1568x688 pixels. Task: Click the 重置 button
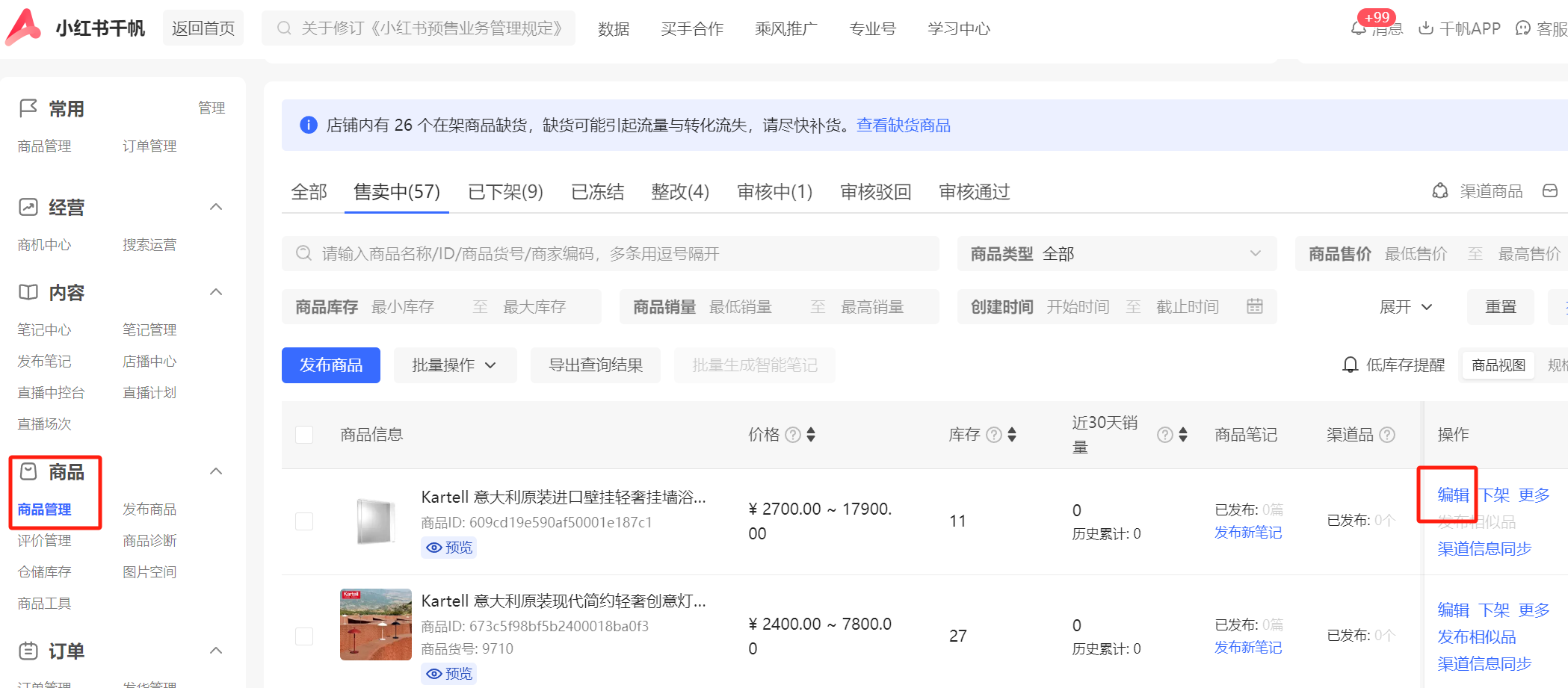tap(1501, 307)
